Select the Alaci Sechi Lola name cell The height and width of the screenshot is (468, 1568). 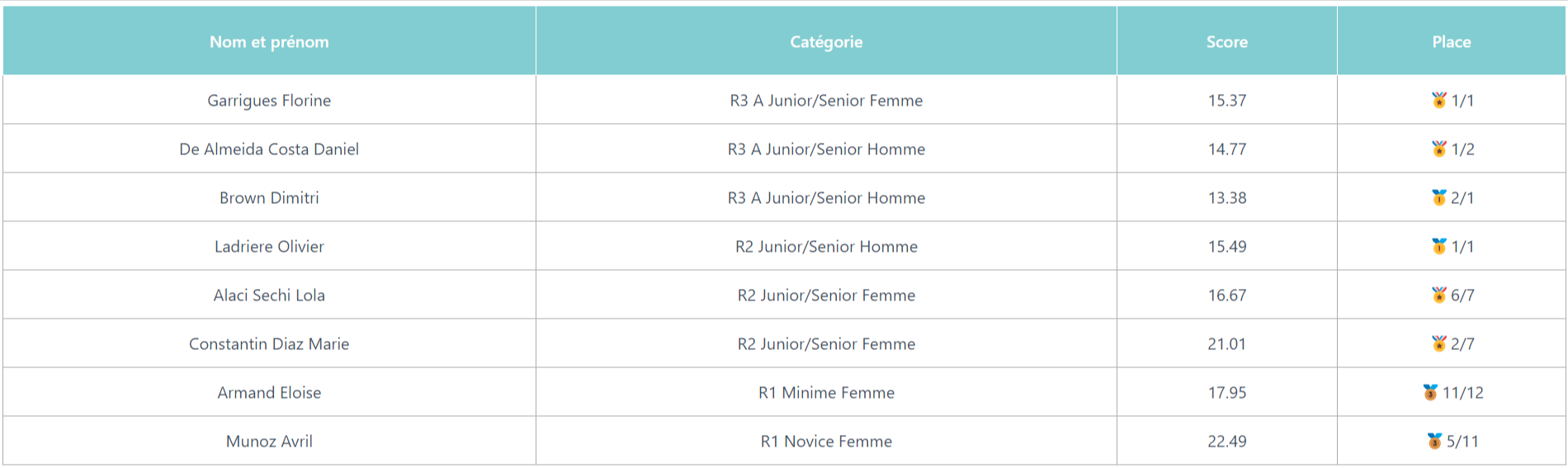pos(269,295)
